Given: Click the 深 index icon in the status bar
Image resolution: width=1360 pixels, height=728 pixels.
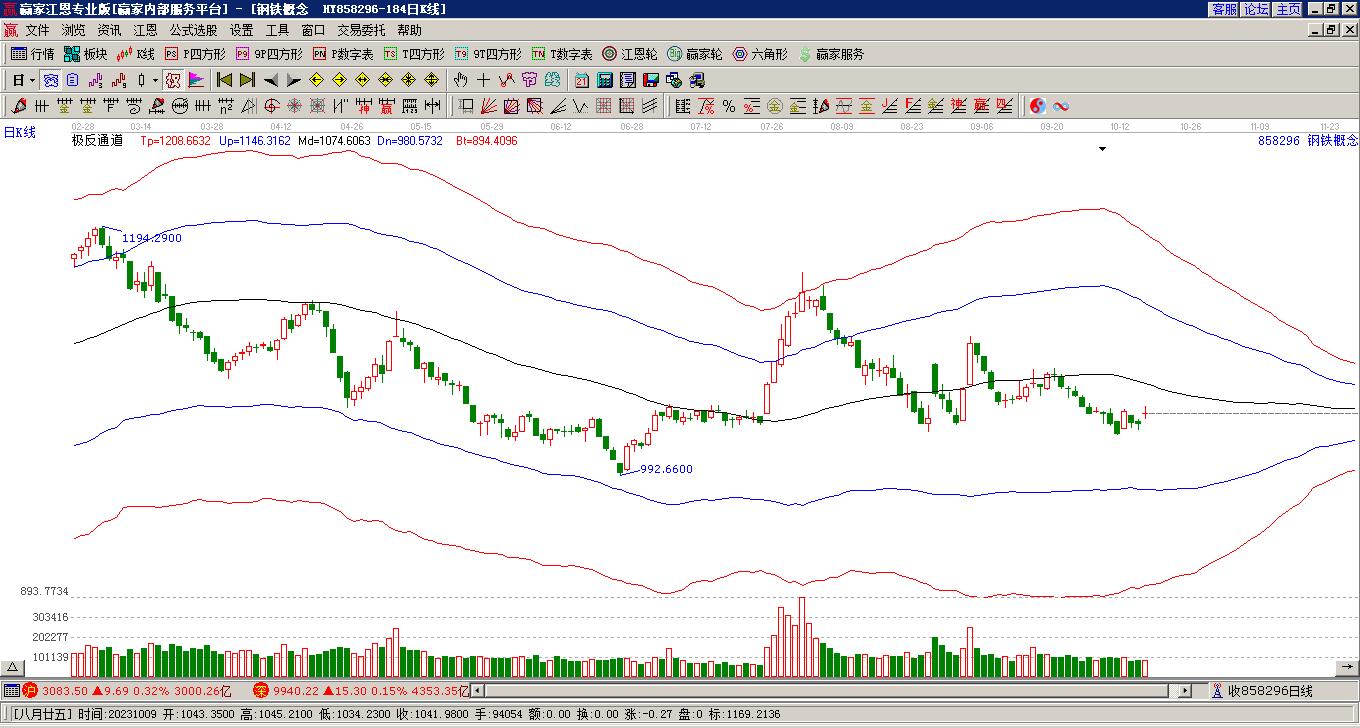Looking at the screenshot, I should 260,690.
